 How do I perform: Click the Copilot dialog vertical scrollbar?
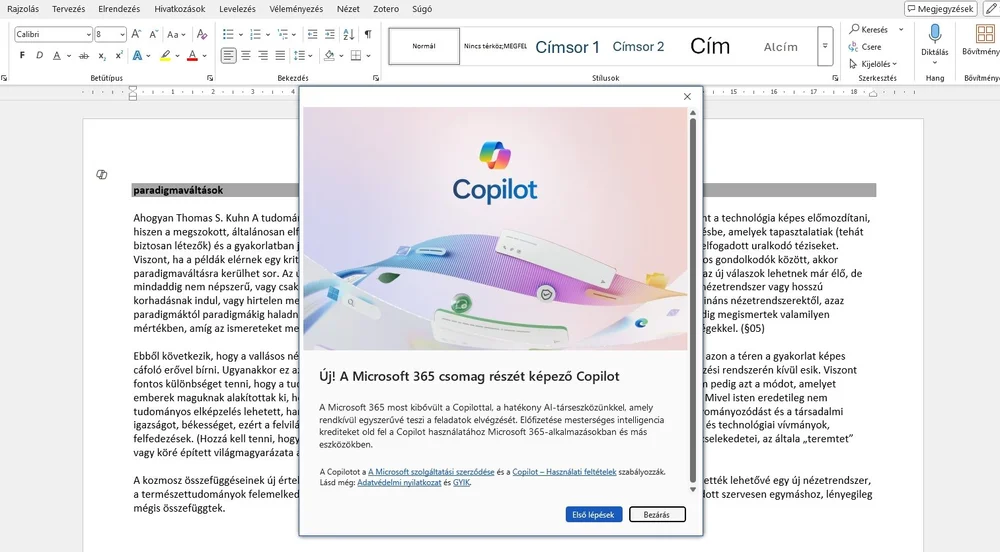point(693,300)
